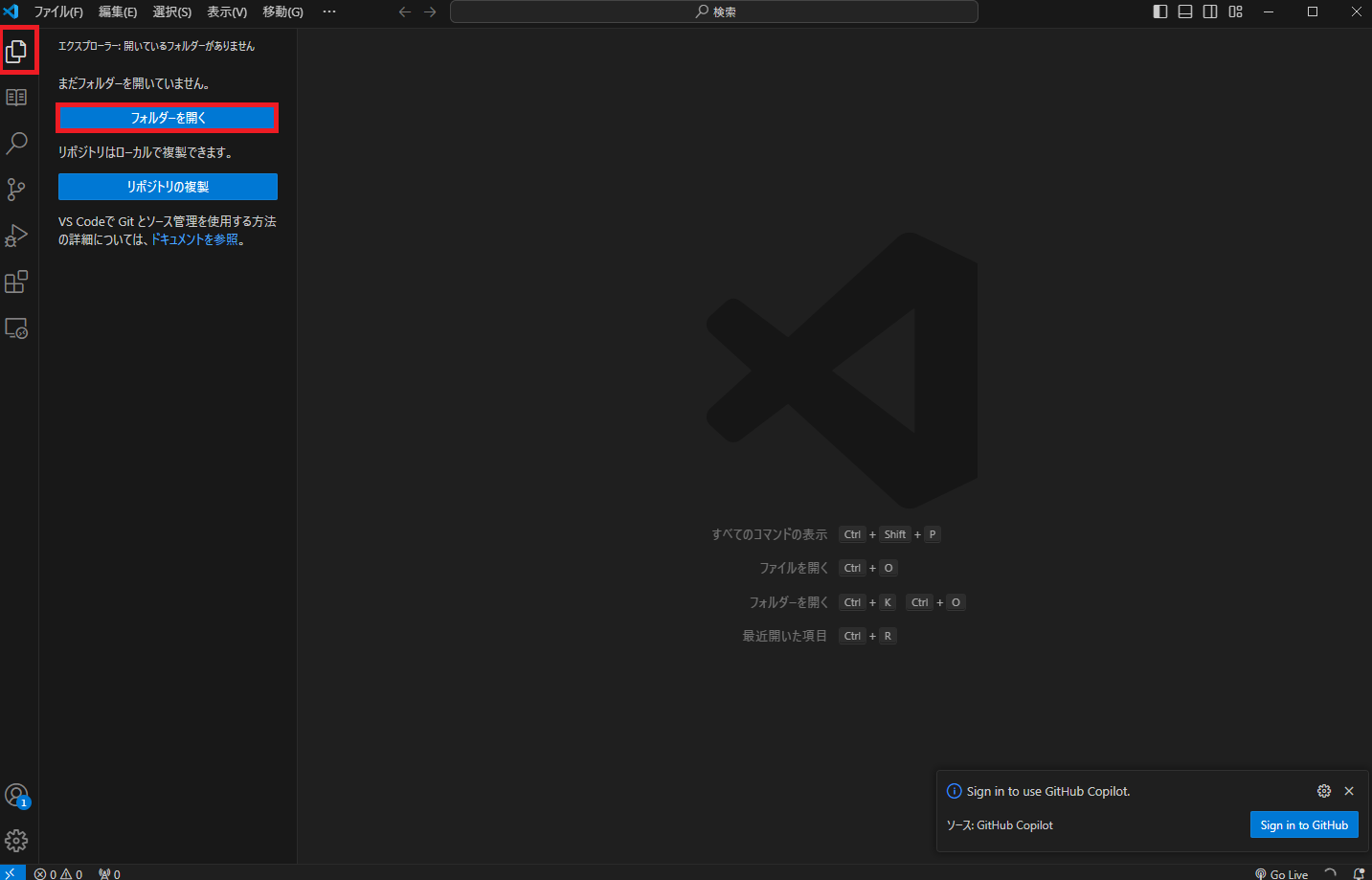Maximize the VS Code window

[x=1313, y=11]
